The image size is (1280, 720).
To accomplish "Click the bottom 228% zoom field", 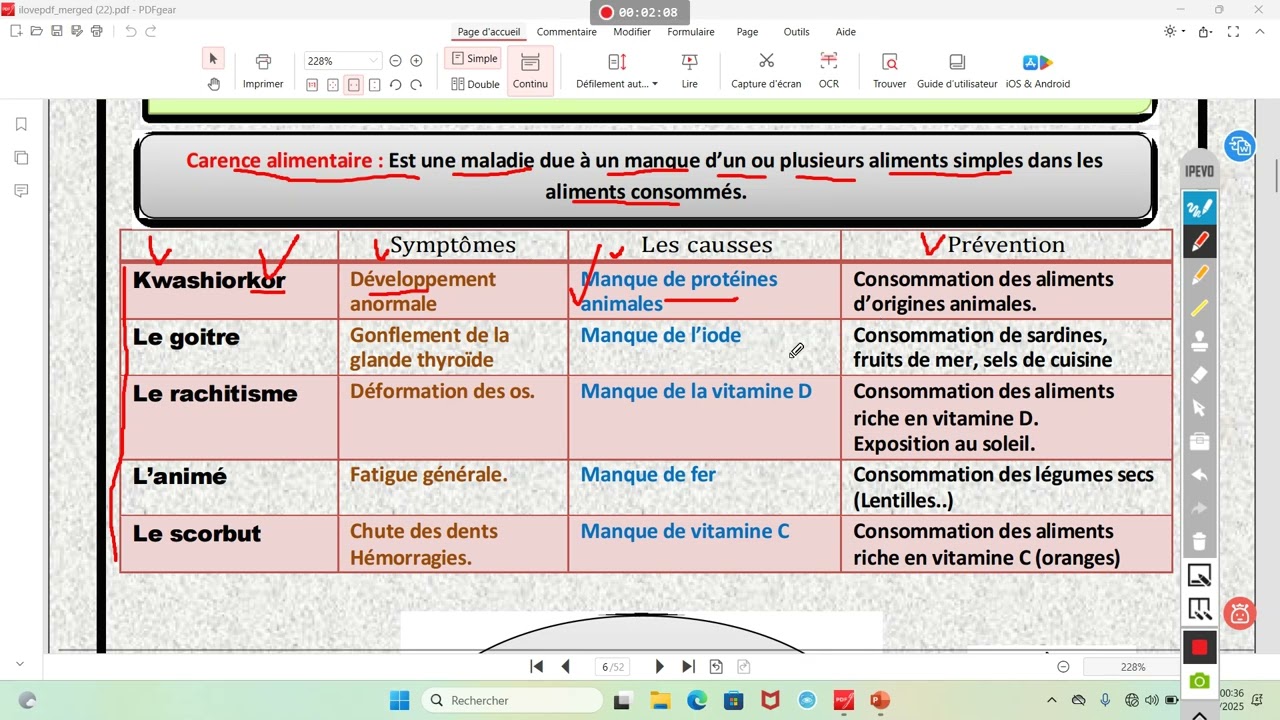I will pos(1133,667).
